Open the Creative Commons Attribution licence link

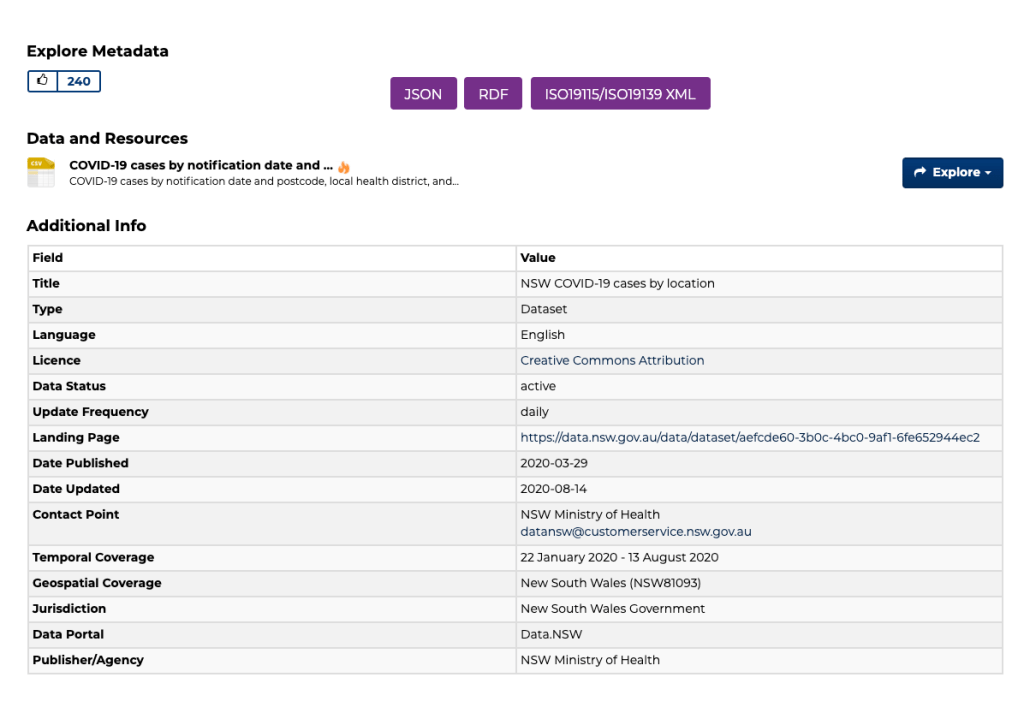[x=612, y=360]
